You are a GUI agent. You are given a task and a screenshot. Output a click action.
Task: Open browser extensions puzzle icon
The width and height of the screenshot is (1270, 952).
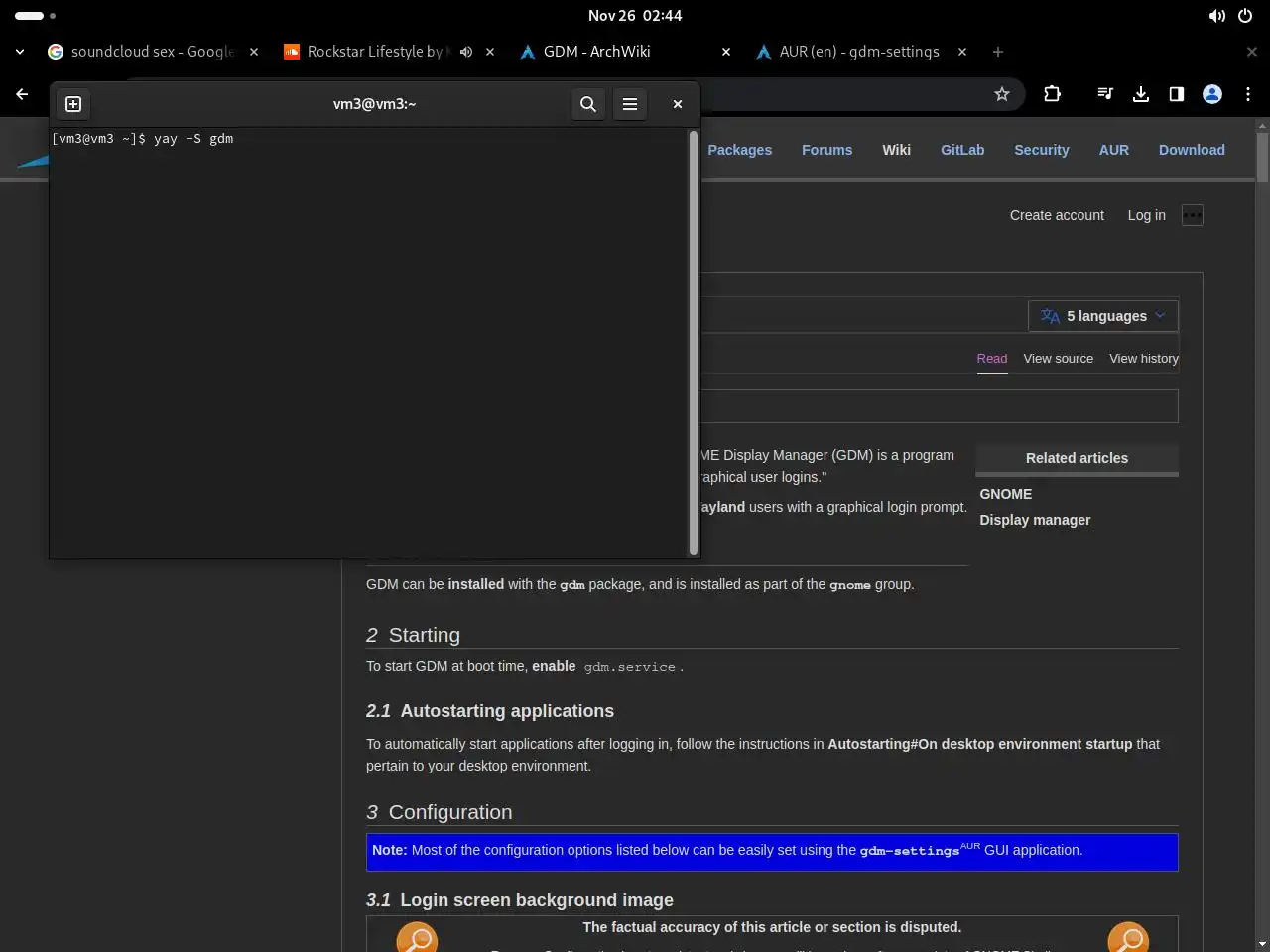pyautogui.click(x=1053, y=94)
